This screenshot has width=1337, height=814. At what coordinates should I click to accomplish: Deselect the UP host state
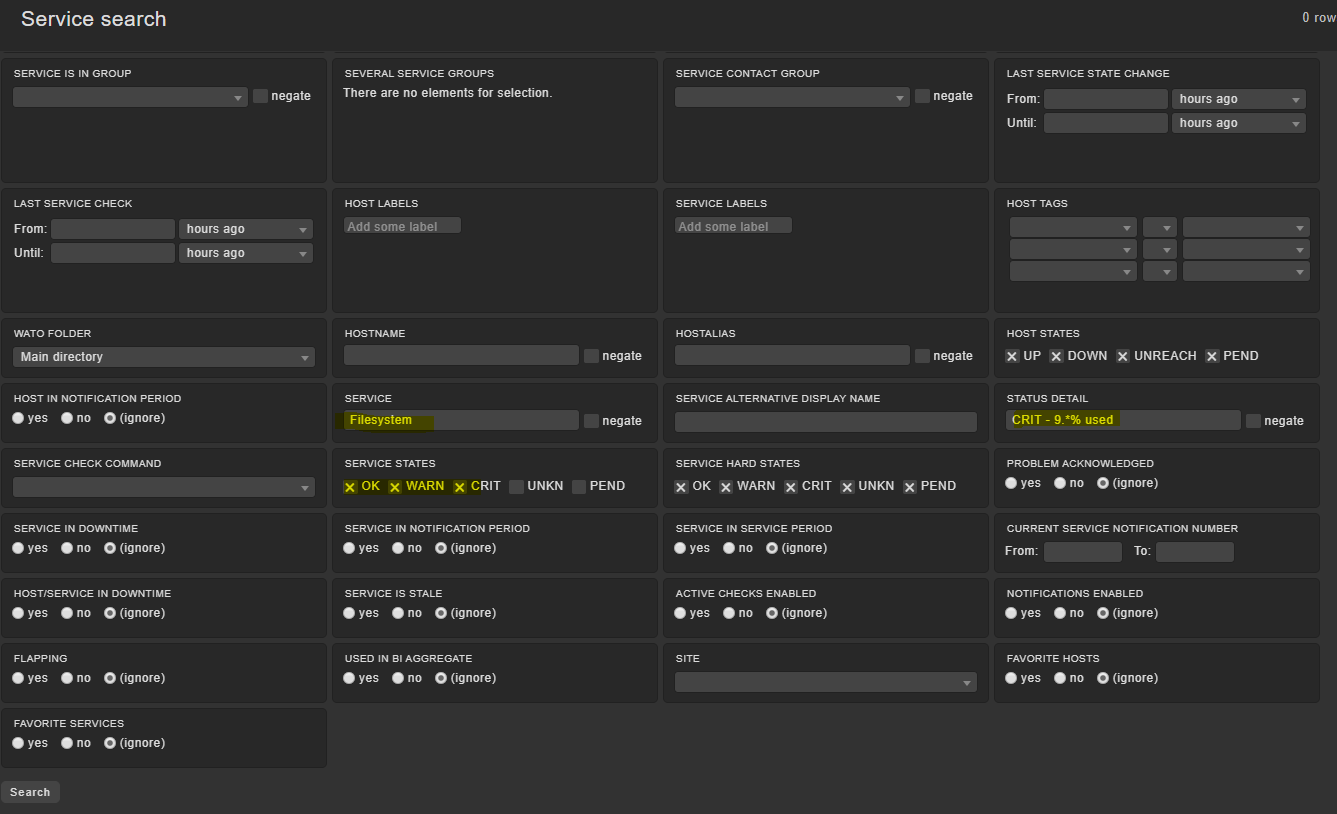point(1012,356)
